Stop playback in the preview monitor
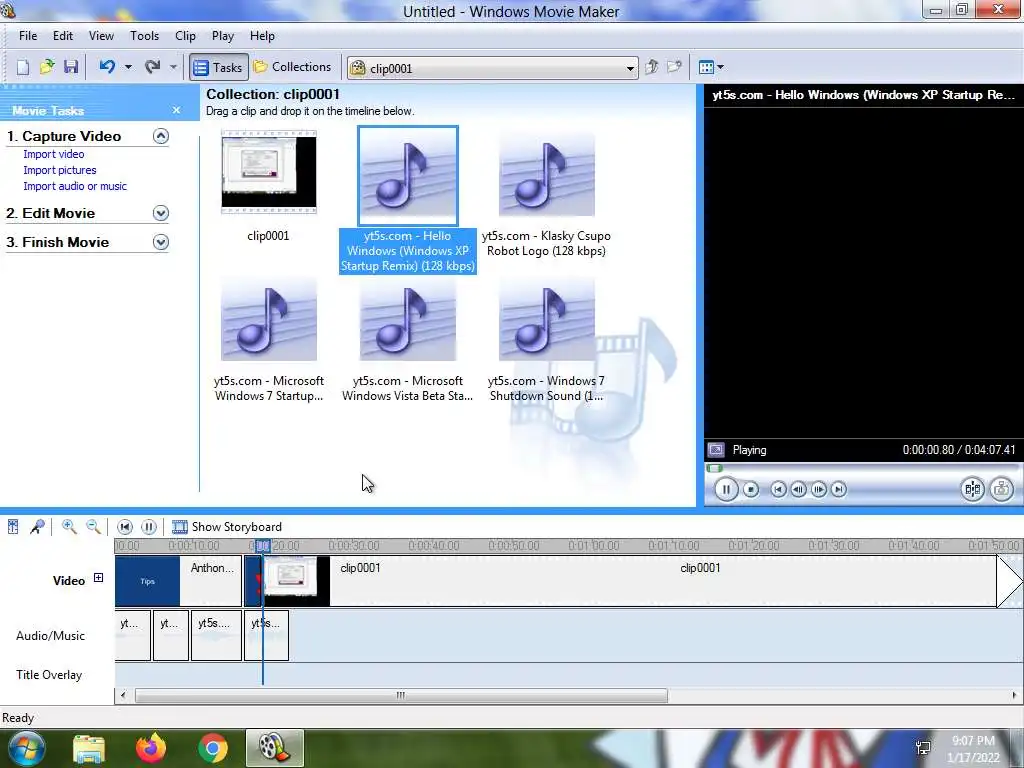 tap(751, 489)
